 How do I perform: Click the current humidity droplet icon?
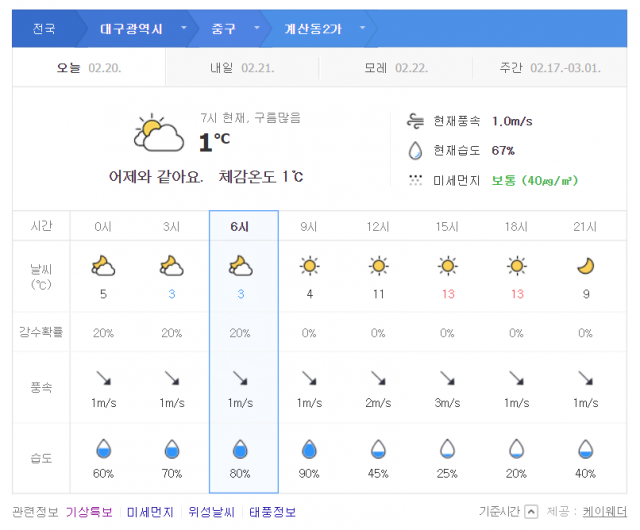(x=415, y=151)
